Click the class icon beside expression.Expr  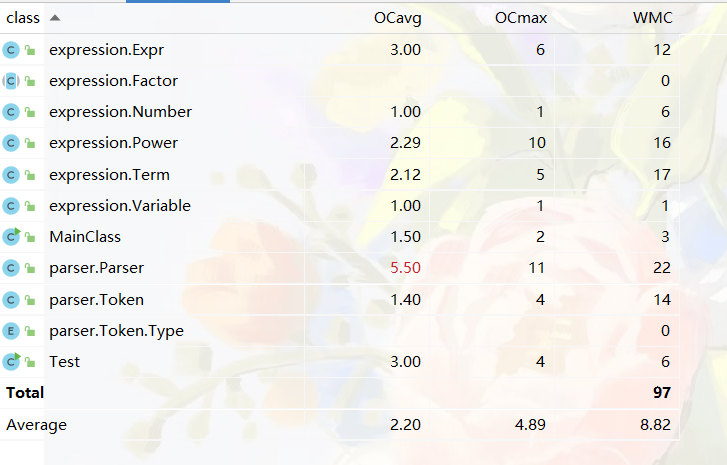click(11, 49)
